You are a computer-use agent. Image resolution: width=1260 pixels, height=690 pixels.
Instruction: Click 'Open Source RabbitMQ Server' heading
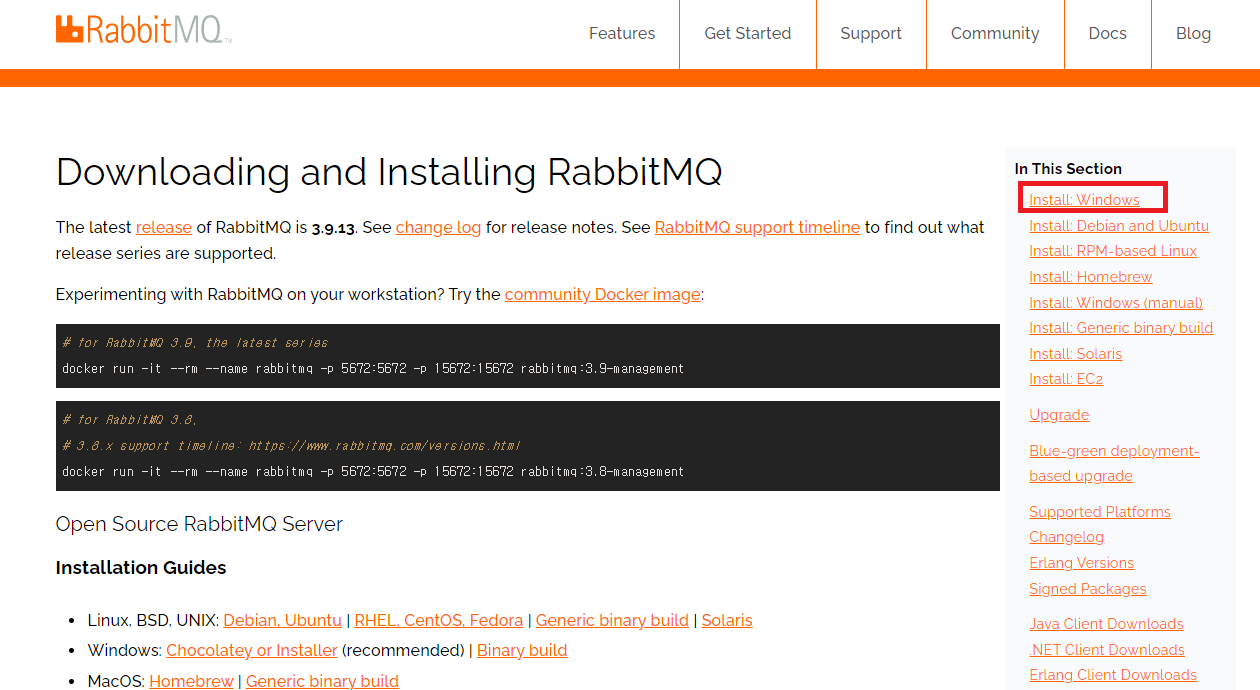click(199, 524)
